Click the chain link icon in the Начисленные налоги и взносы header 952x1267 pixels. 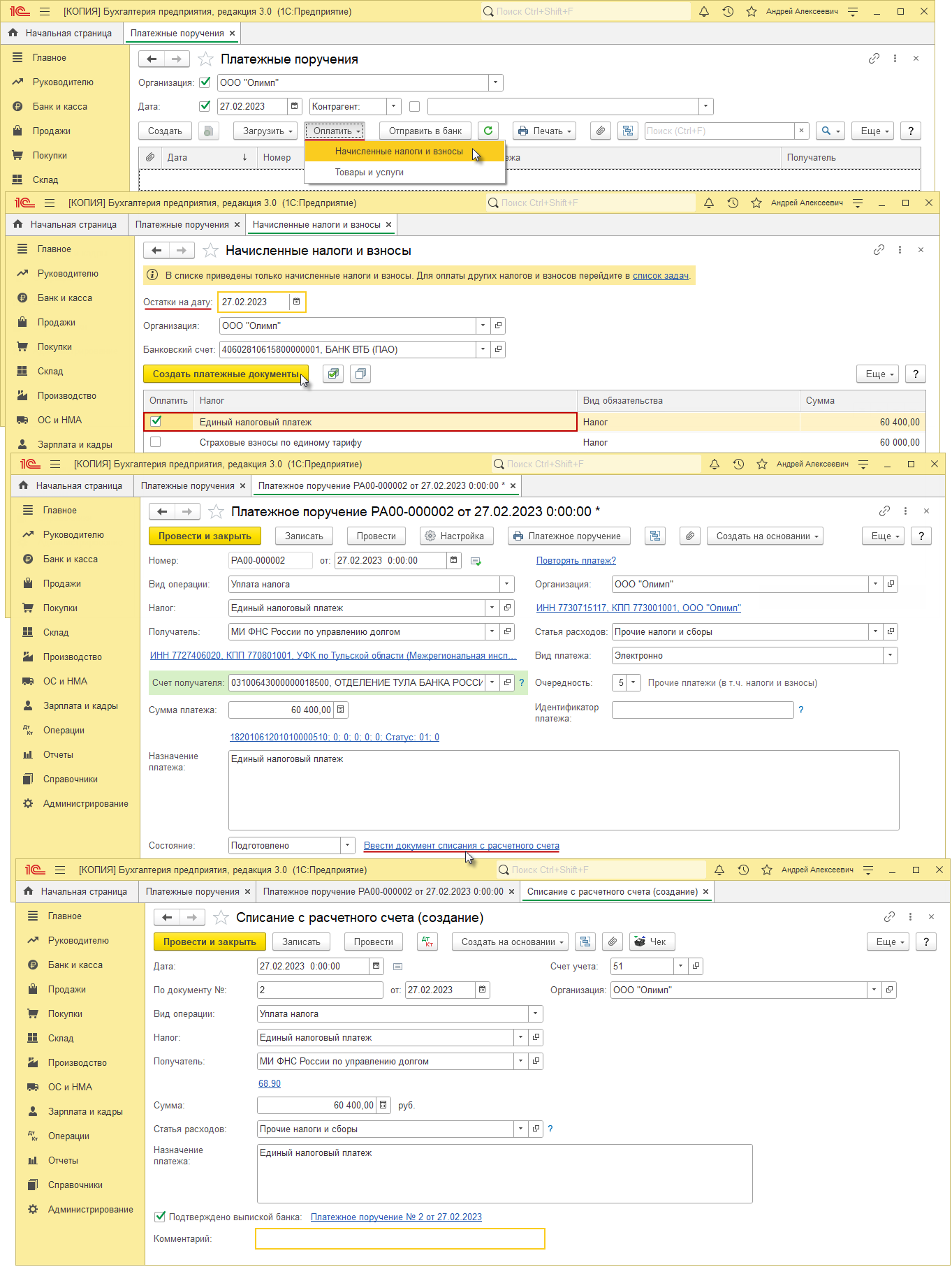pos(879,250)
